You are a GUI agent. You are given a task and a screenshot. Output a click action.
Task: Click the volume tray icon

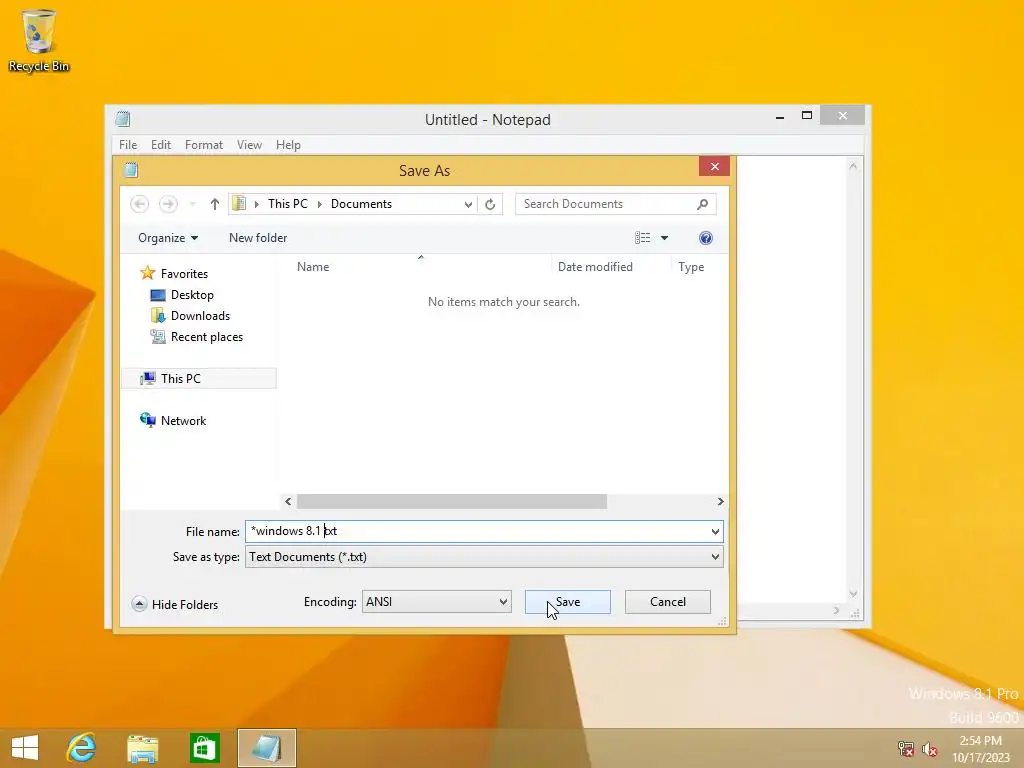(x=929, y=749)
